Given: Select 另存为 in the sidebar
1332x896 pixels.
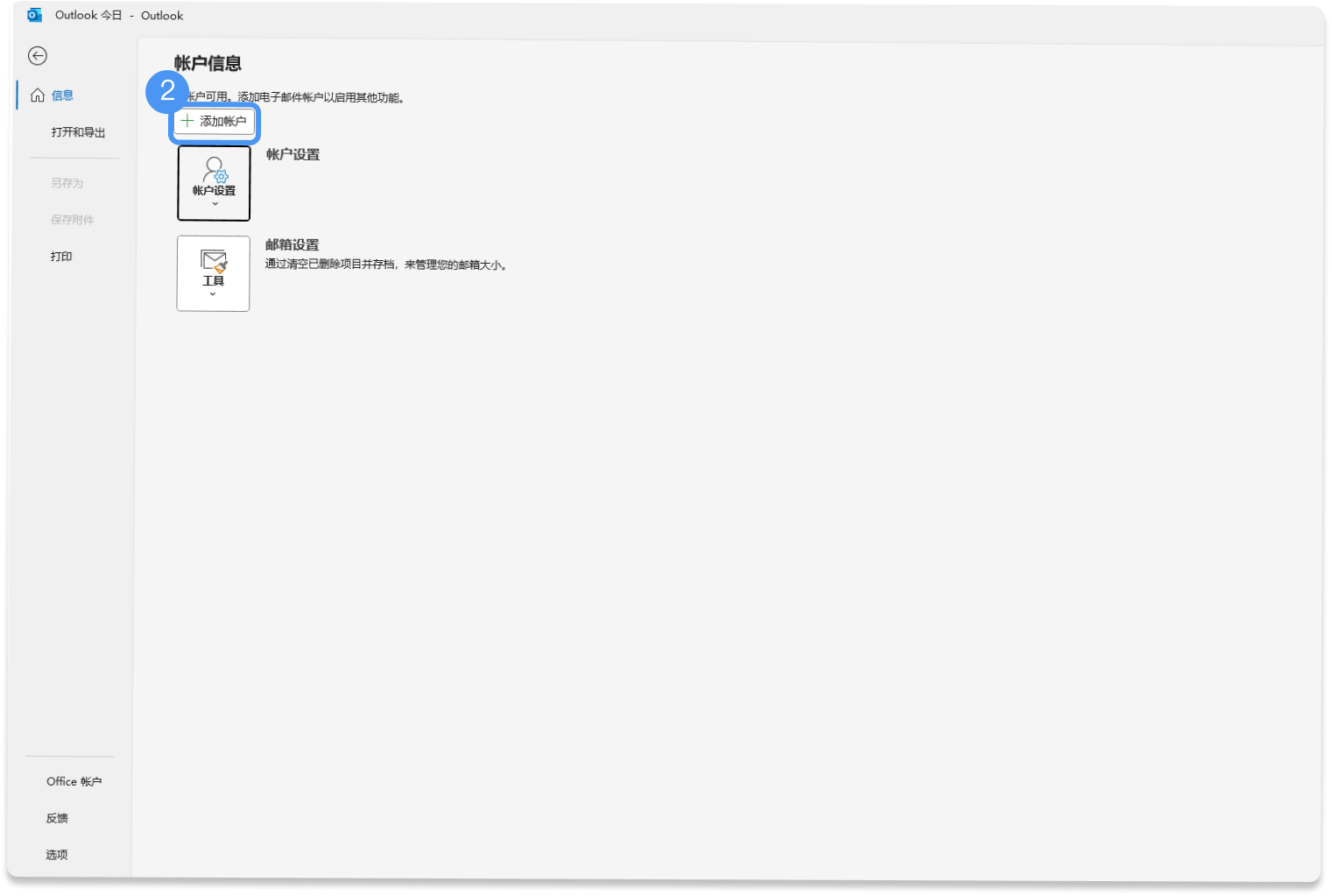Looking at the screenshot, I should point(67,183).
